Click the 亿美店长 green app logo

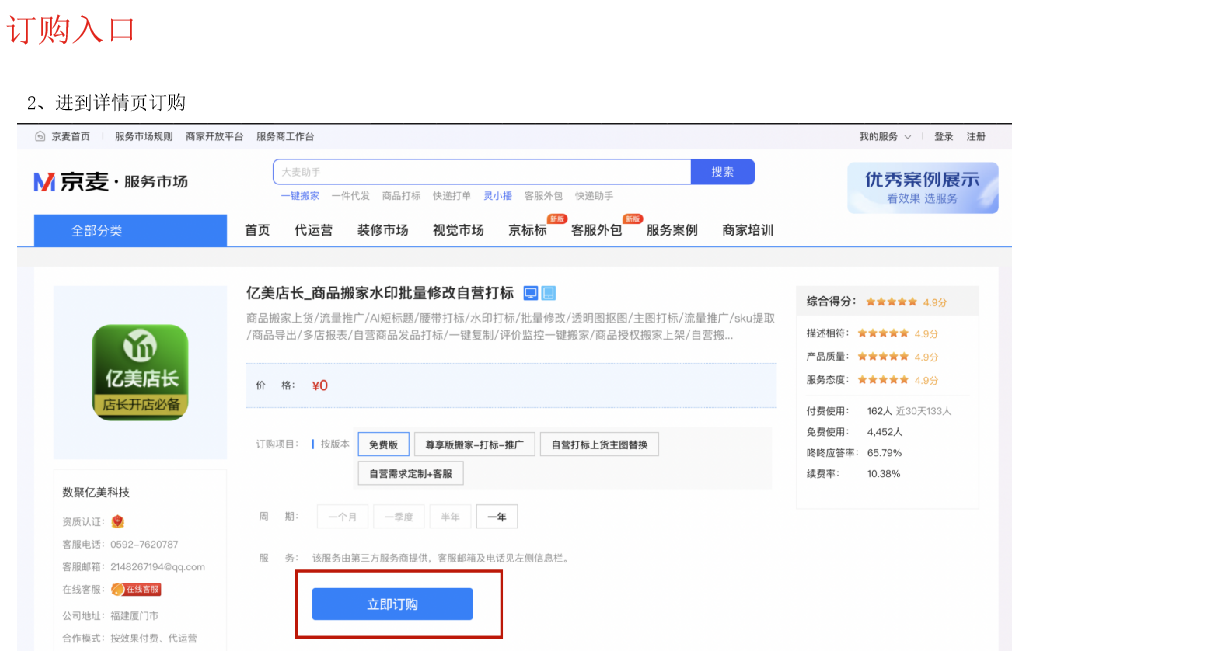(140, 372)
